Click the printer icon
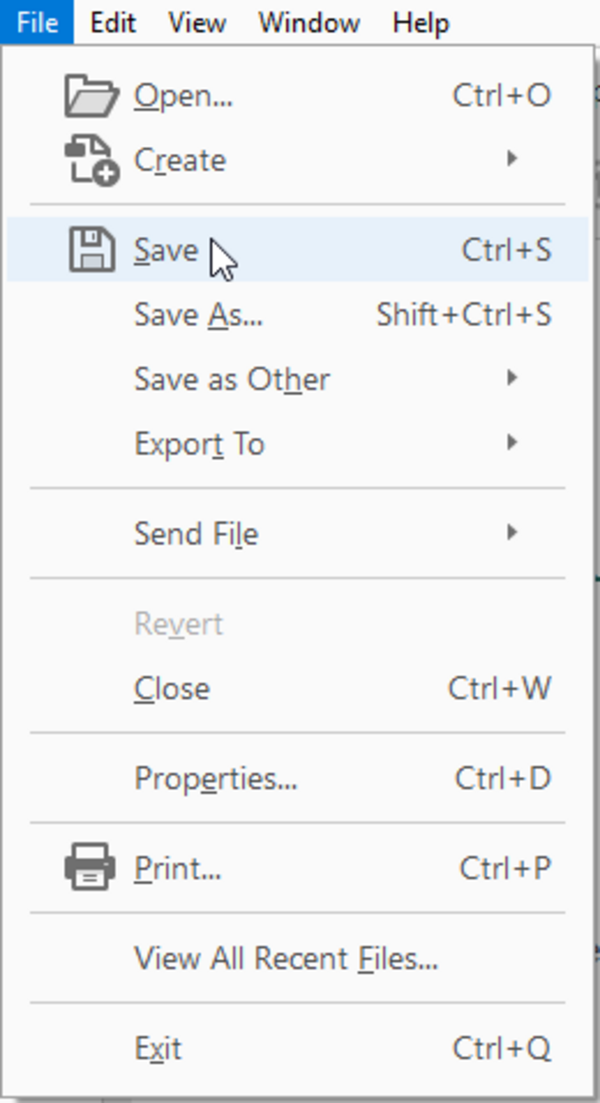 coord(90,867)
